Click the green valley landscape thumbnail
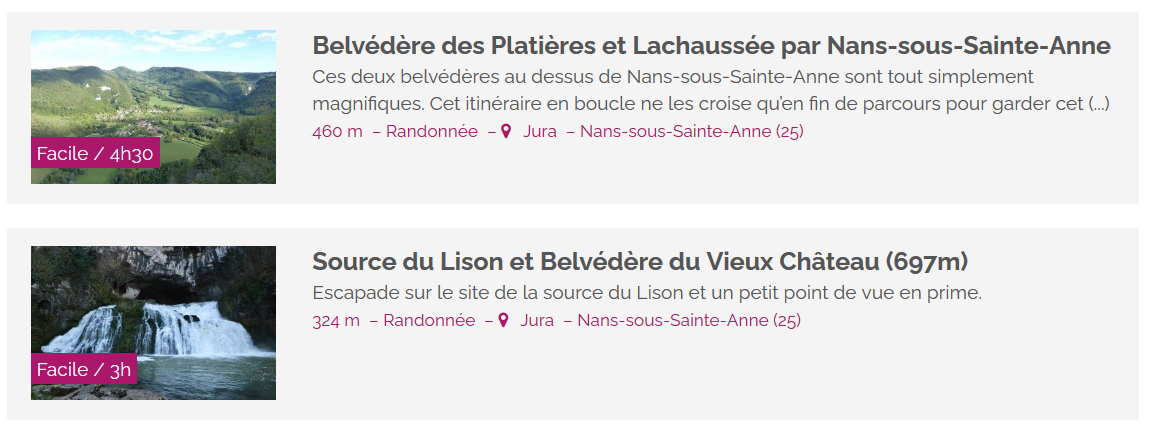 coord(153,107)
